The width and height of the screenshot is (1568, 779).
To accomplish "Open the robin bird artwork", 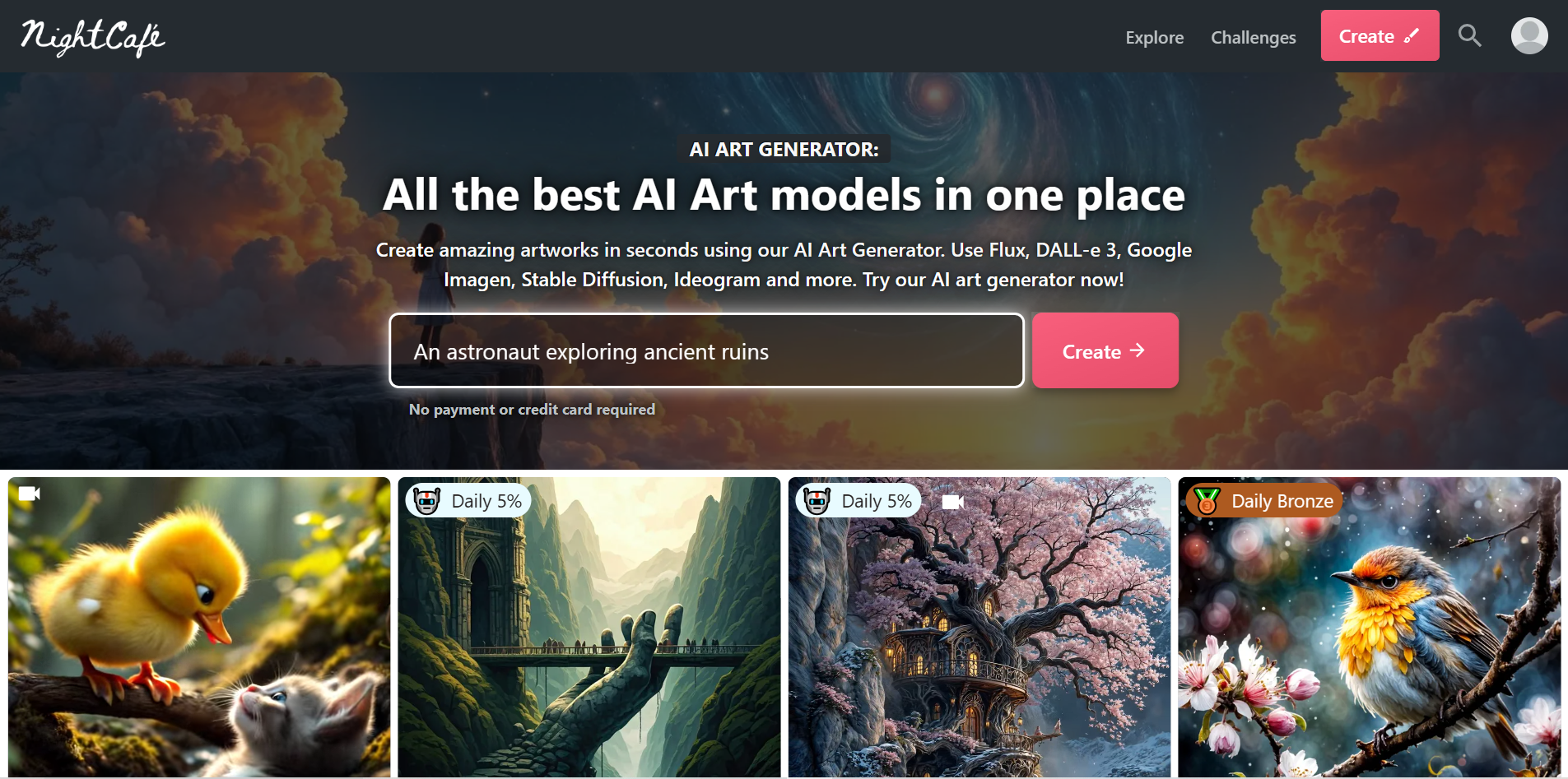I will (x=1370, y=628).
